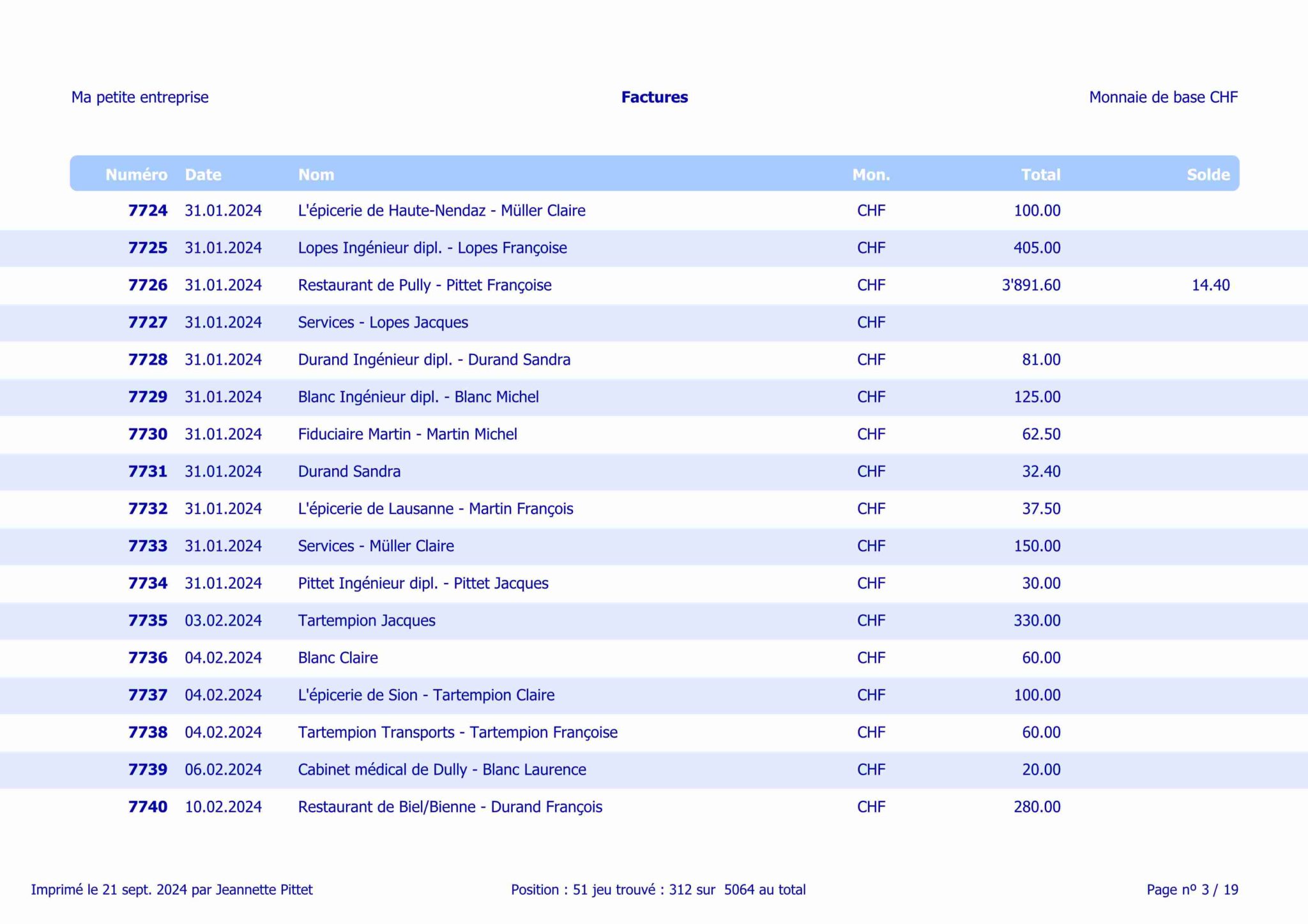Click the Position 51 jeu trouvé footer
The width and height of the screenshot is (1308, 924).
(658, 890)
